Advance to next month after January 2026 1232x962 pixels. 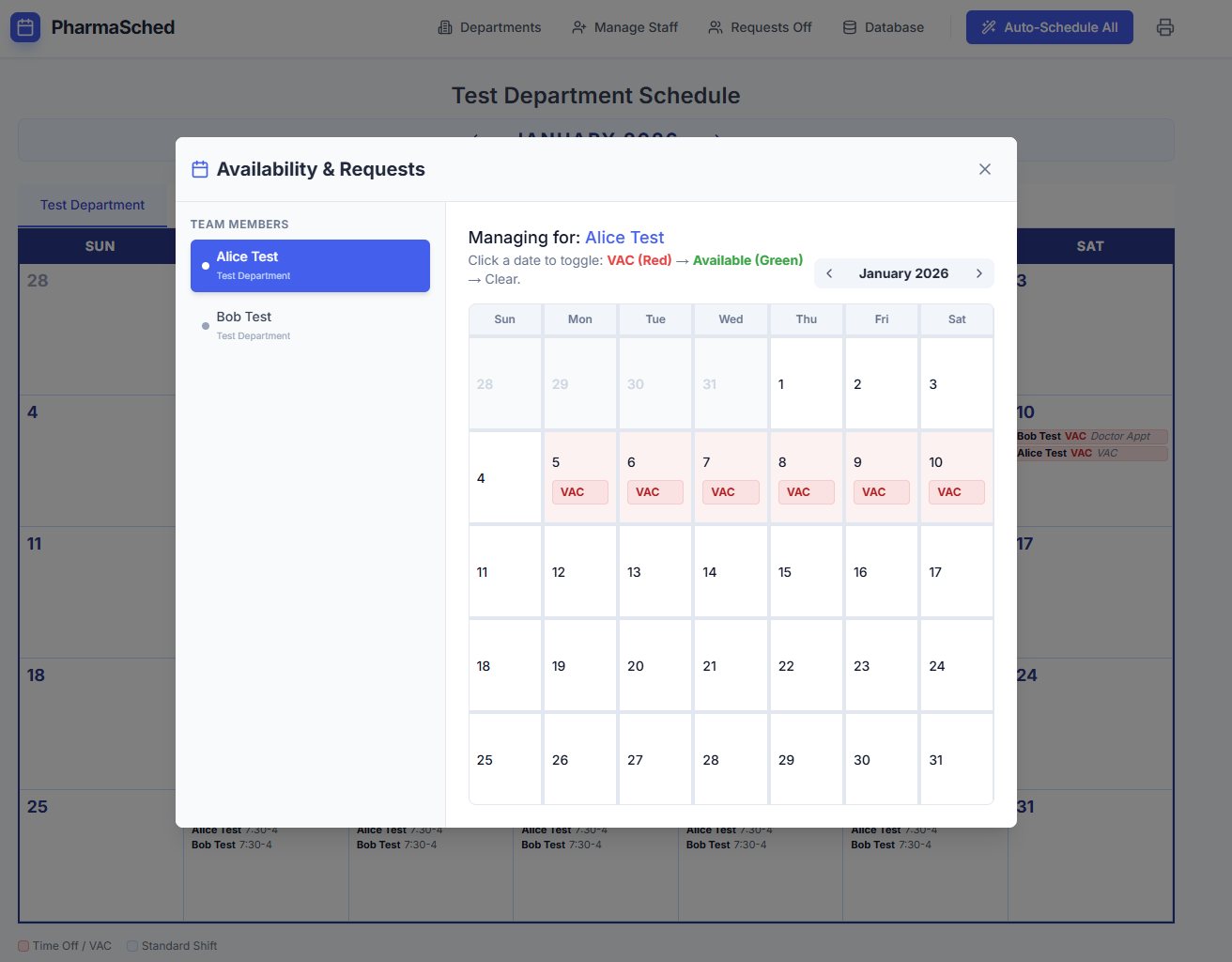(x=978, y=273)
